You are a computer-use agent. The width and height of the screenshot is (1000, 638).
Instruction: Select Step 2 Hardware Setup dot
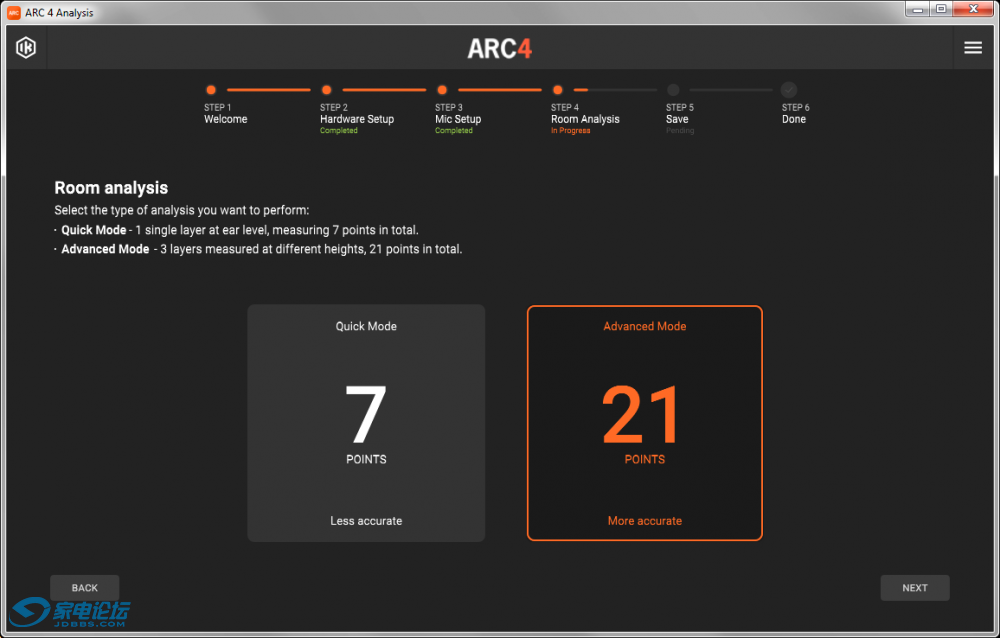click(x=327, y=90)
